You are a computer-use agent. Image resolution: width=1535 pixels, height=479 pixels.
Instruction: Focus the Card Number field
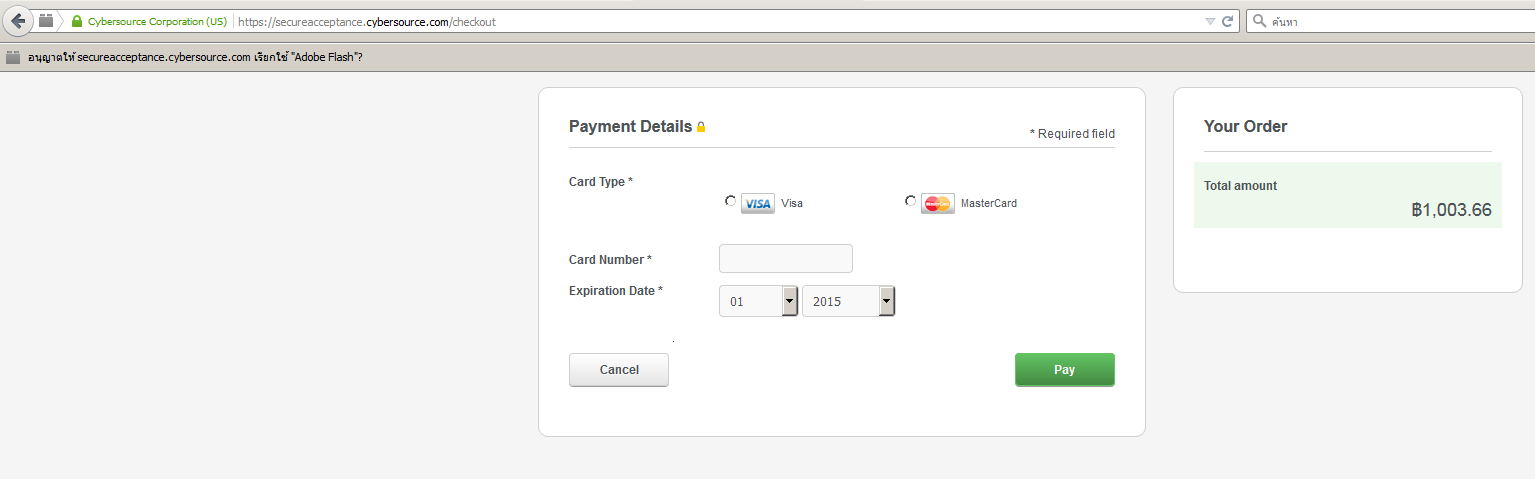786,258
